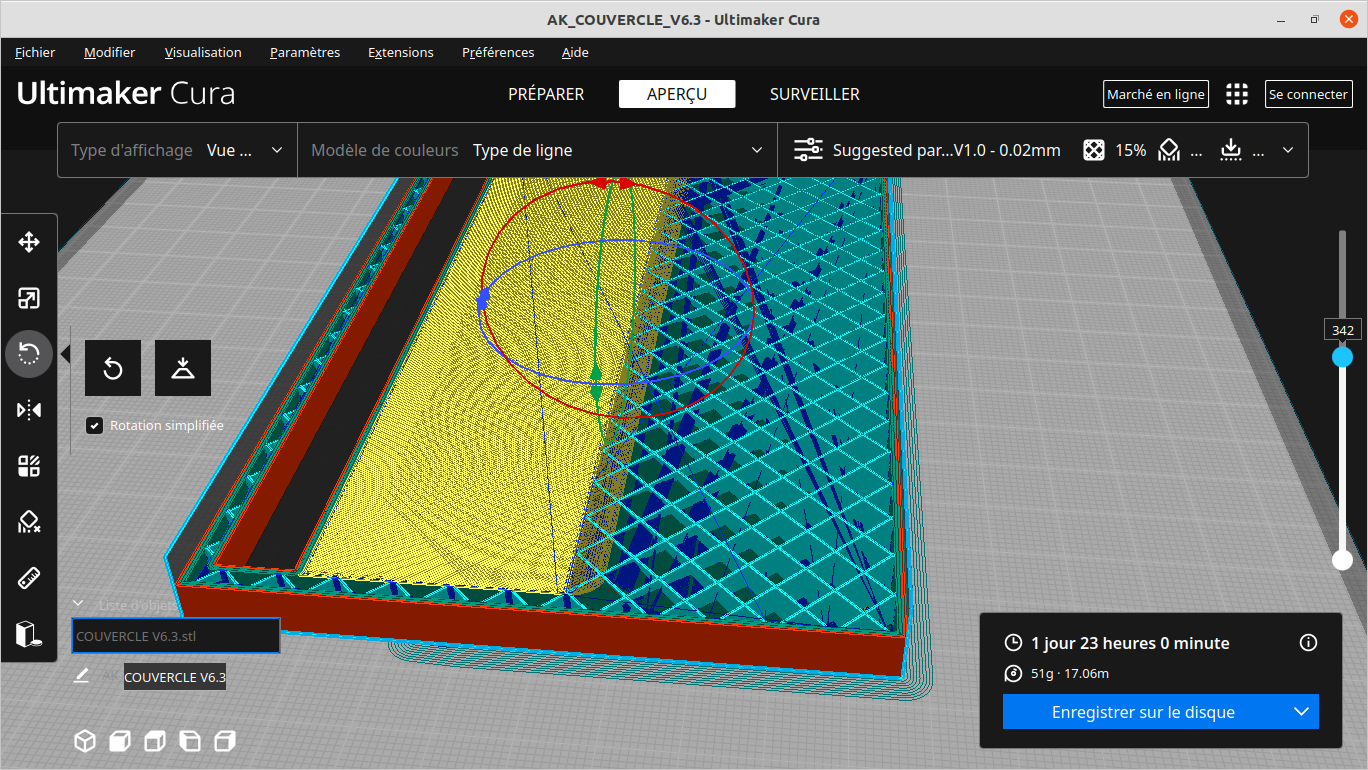Image resolution: width=1368 pixels, height=770 pixels.
Task: Select the Support Blocker tool
Action: tap(29, 522)
